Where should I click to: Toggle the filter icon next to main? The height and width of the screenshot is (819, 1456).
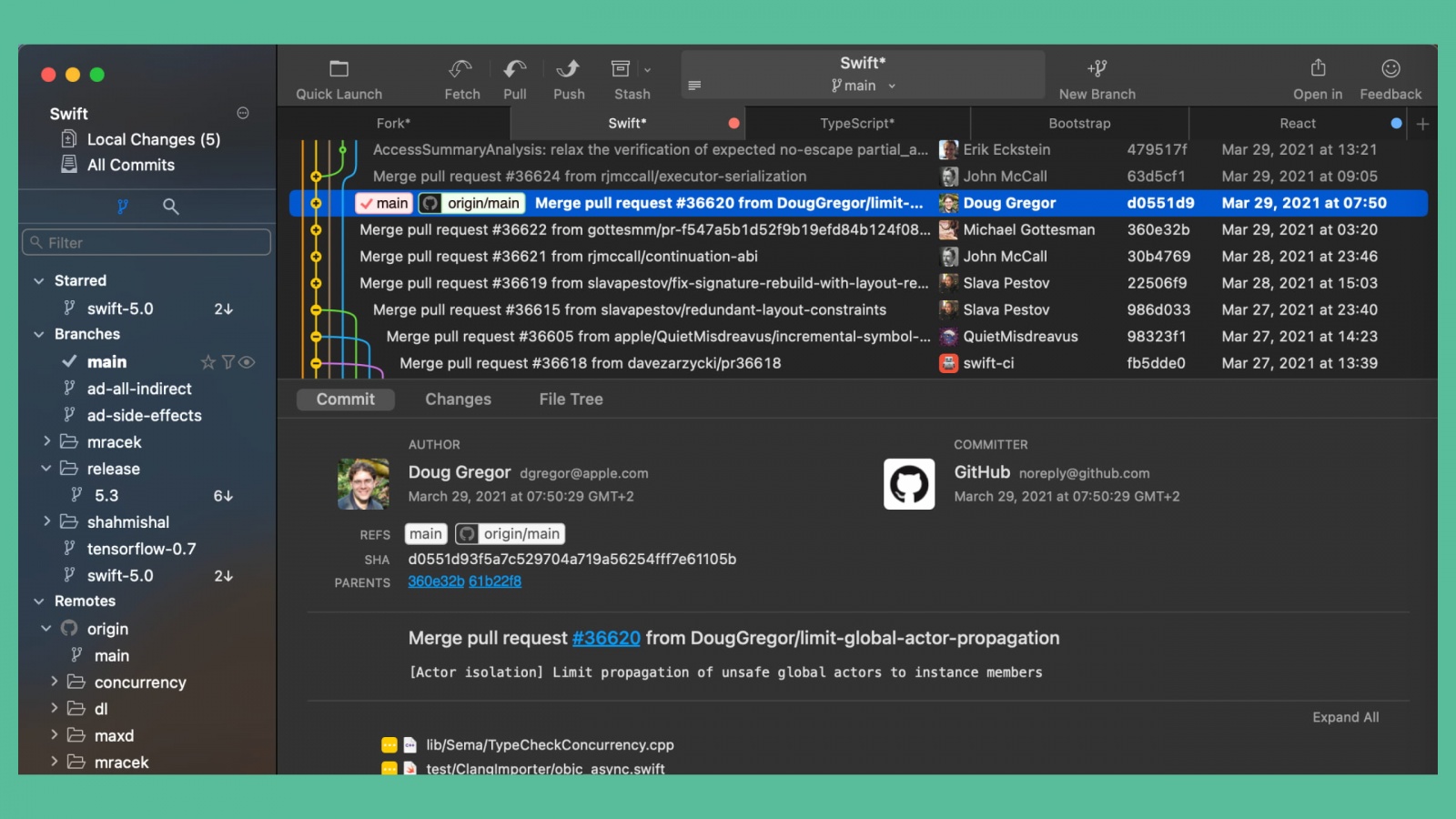pyautogui.click(x=227, y=361)
